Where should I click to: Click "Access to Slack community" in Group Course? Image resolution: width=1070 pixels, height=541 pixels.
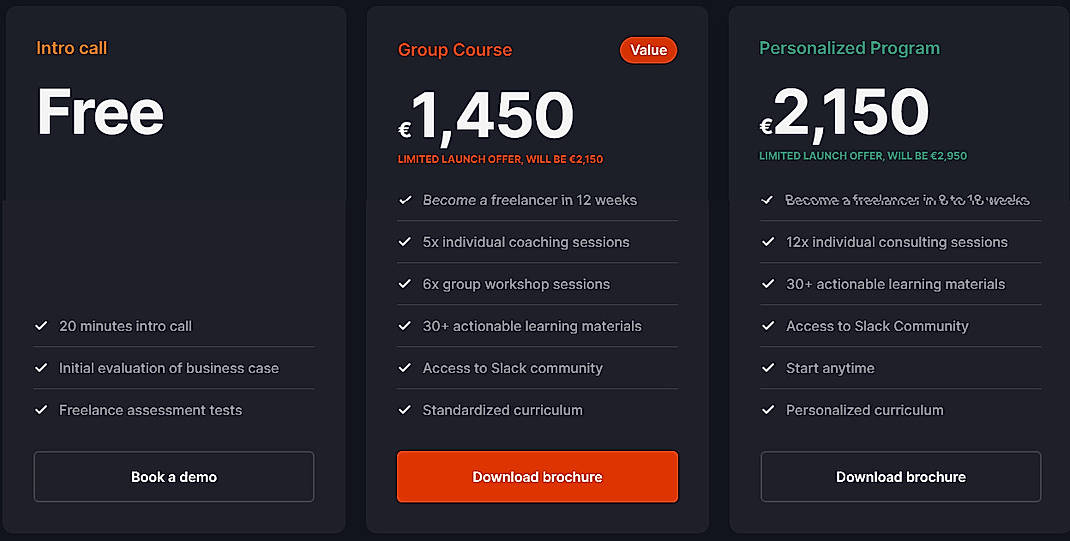click(x=512, y=368)
